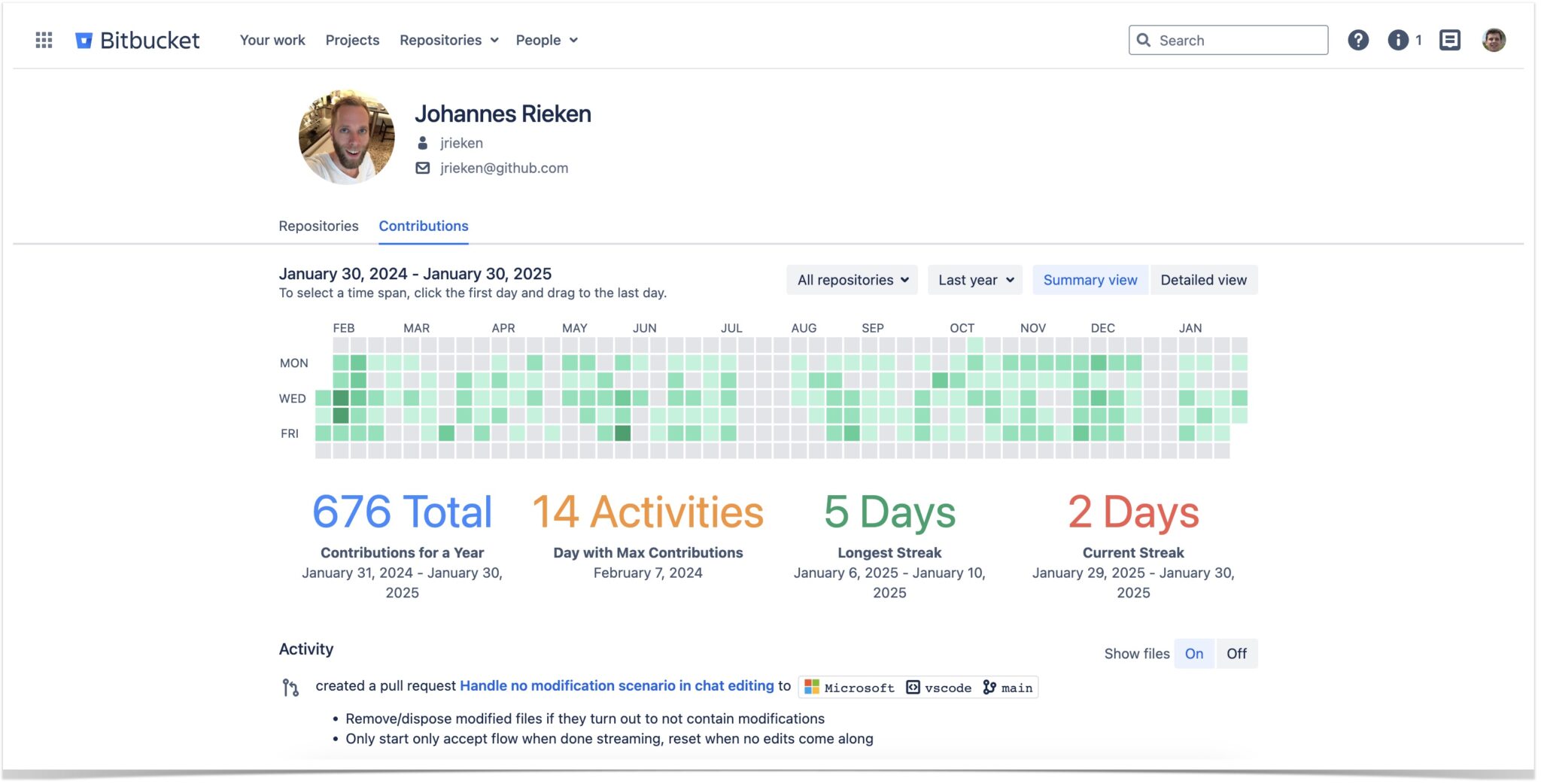Switch to the Contributions tab

[x=423, y=226]
